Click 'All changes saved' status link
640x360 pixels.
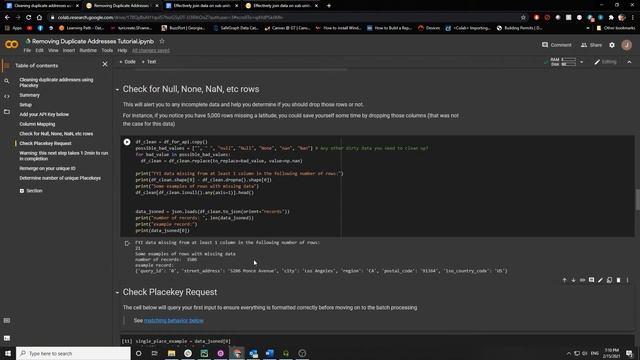point(151,51)
